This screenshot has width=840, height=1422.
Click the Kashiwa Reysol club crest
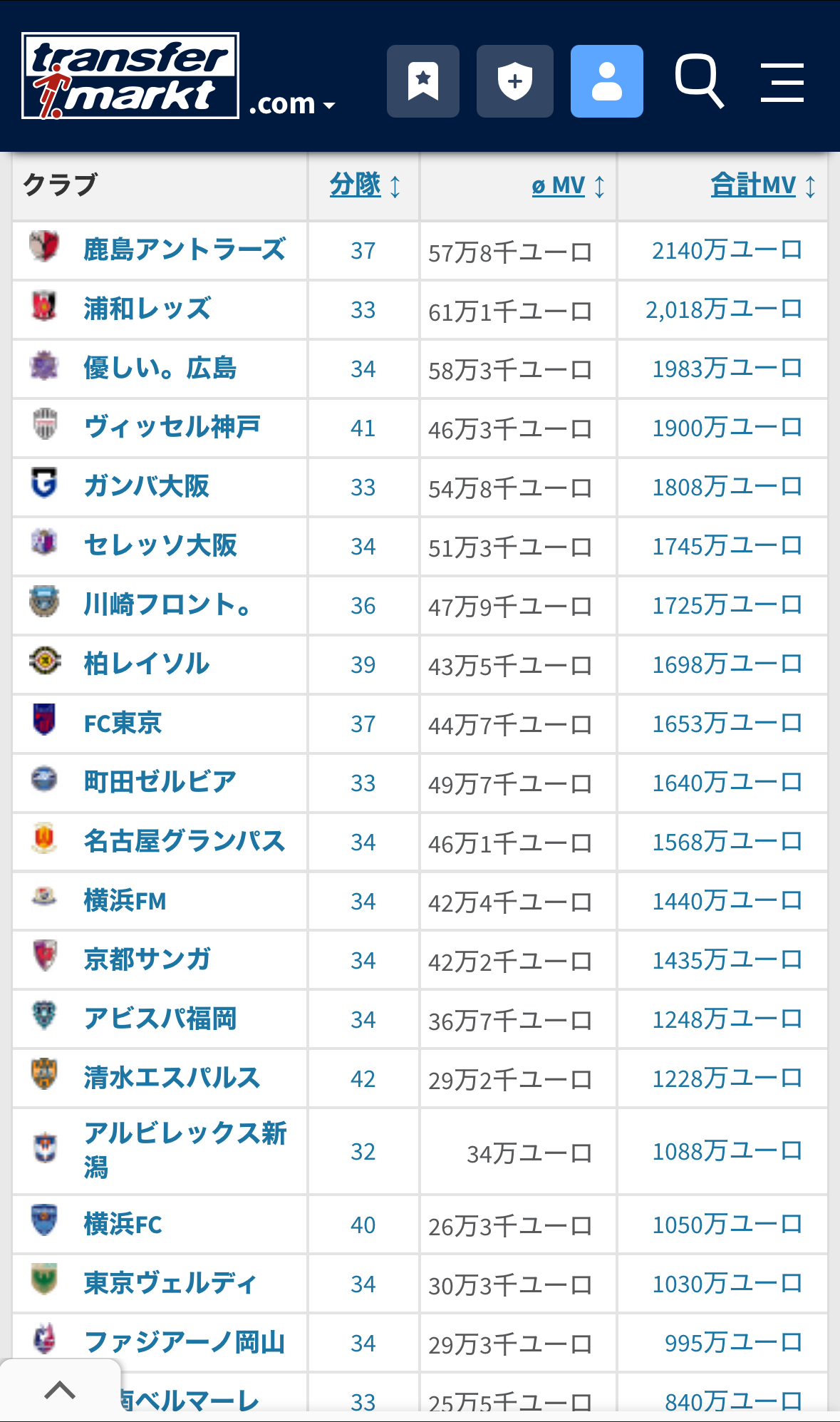click(44, 661)
